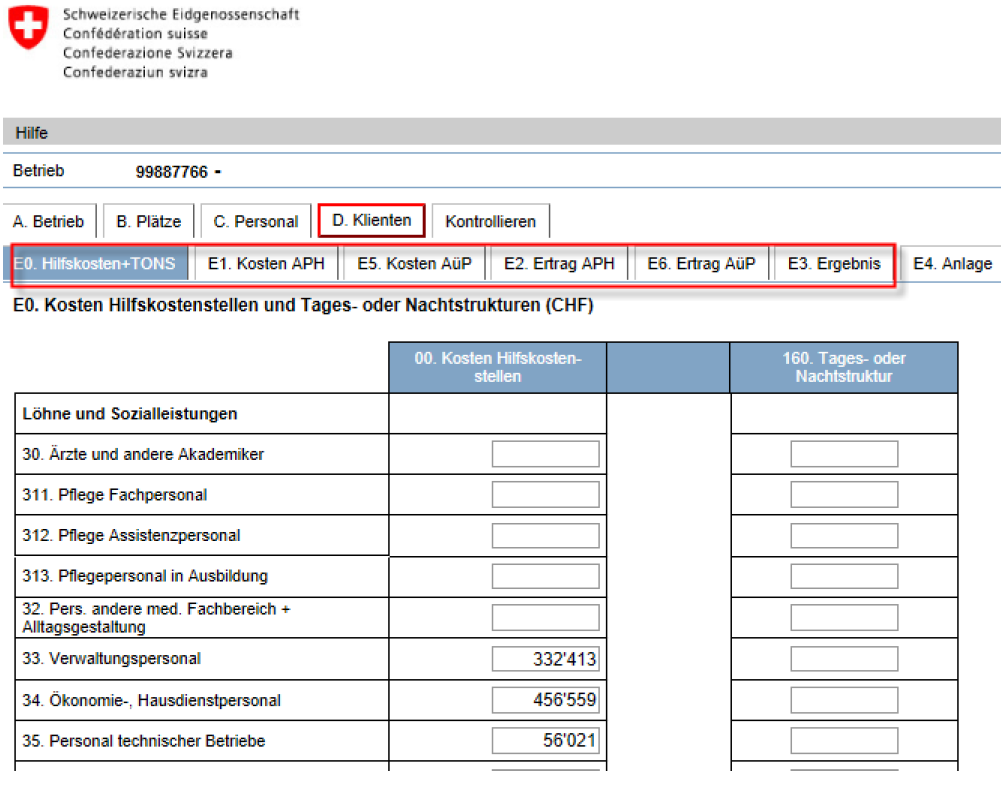This screenshot has width=1006, height=804.
Task: Click Tages- oder Nachtstruktur field for Pflege Assistenzpersonal
Action: click(844, 536)
